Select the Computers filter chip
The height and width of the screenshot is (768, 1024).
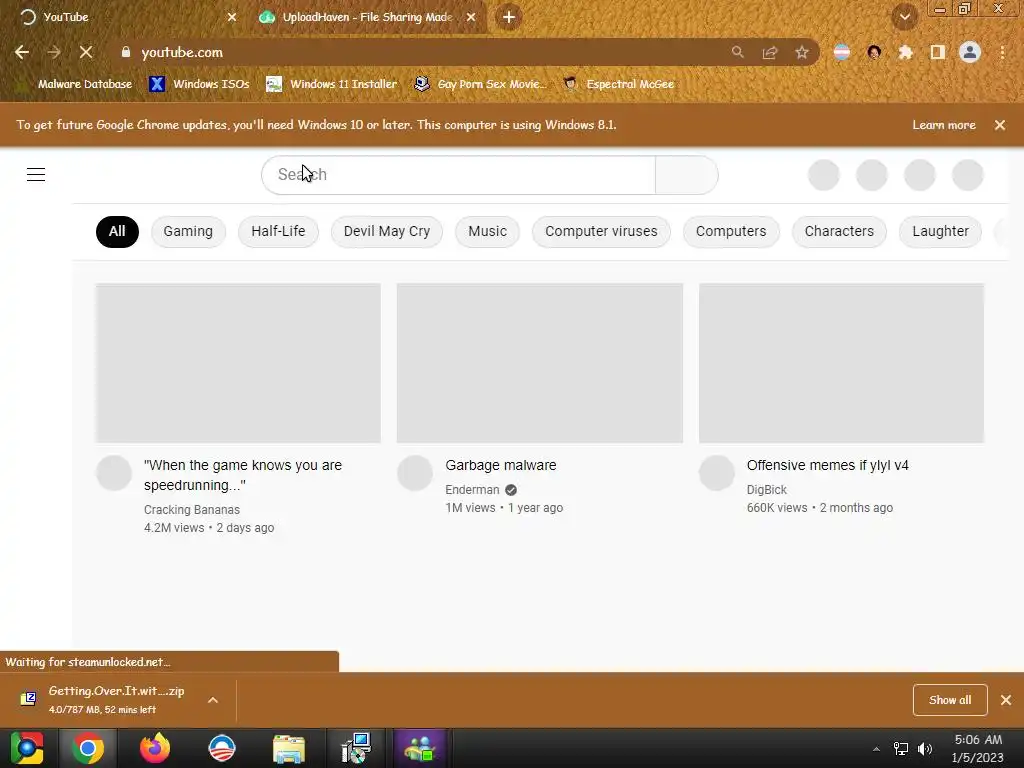731,232
